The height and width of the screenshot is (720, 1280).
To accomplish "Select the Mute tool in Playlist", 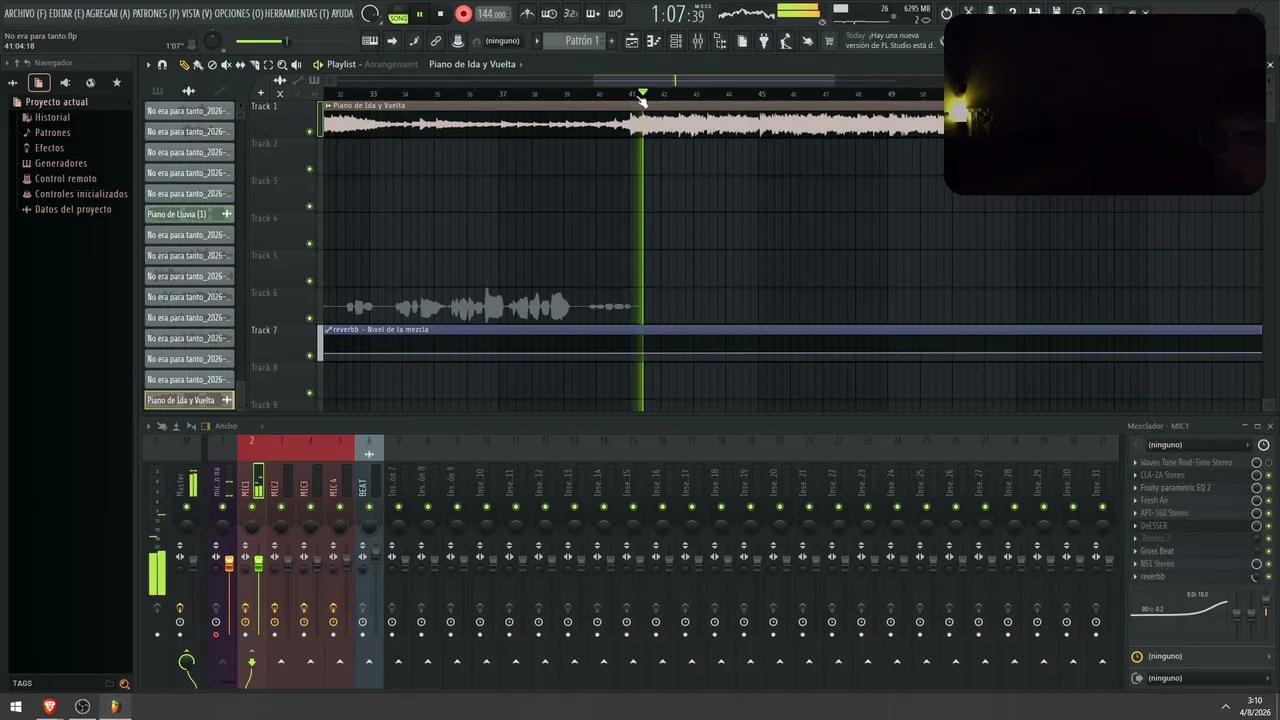I will click(226, 65).
